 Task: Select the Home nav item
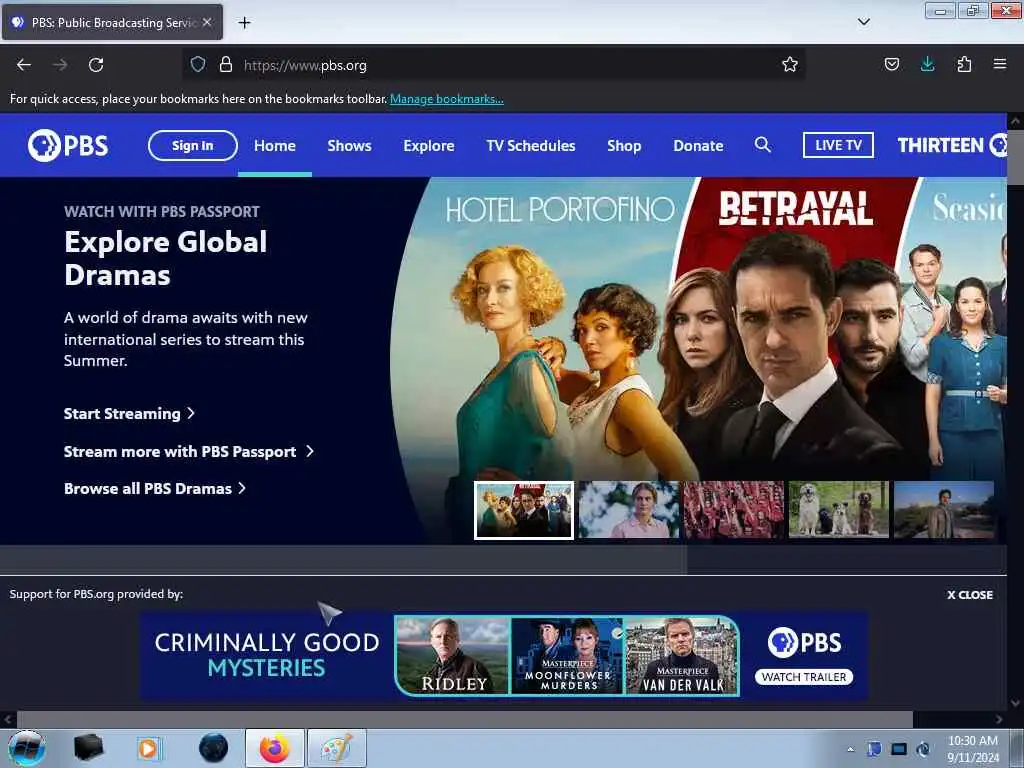coord(275,145)
